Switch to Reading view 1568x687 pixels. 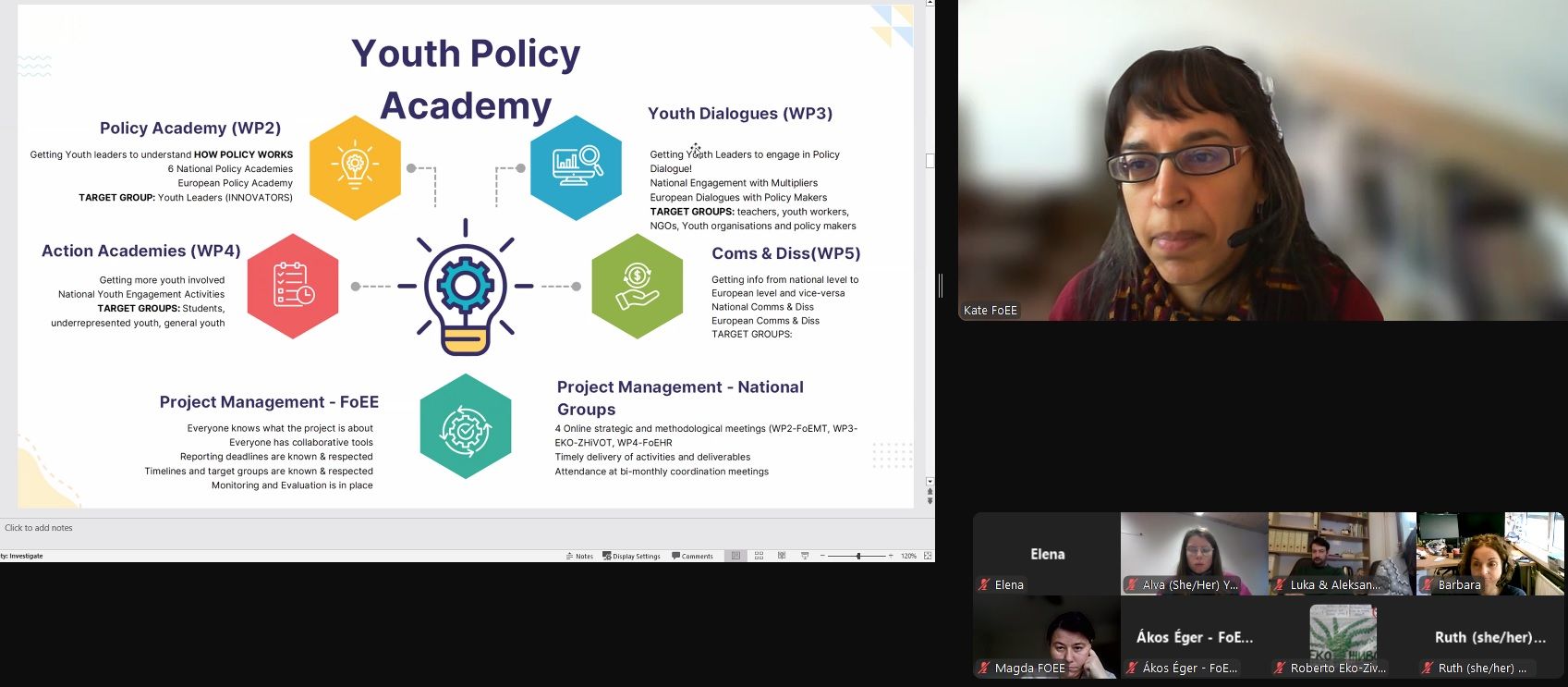click(782, 556)
